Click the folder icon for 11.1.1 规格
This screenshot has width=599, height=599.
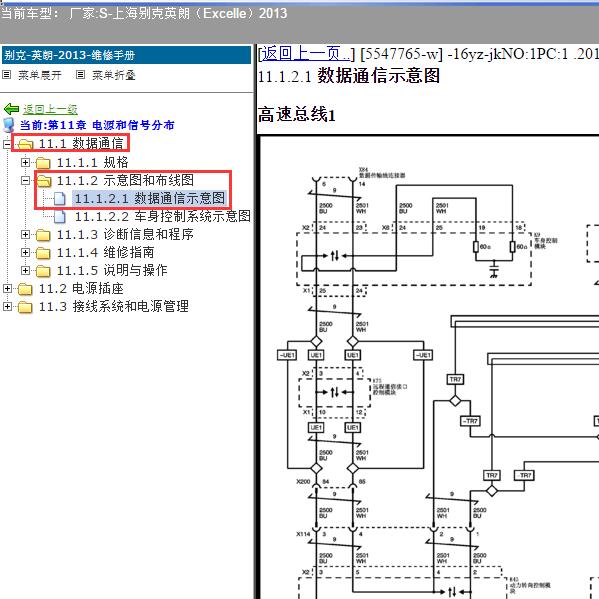click(x=43, y=163)
